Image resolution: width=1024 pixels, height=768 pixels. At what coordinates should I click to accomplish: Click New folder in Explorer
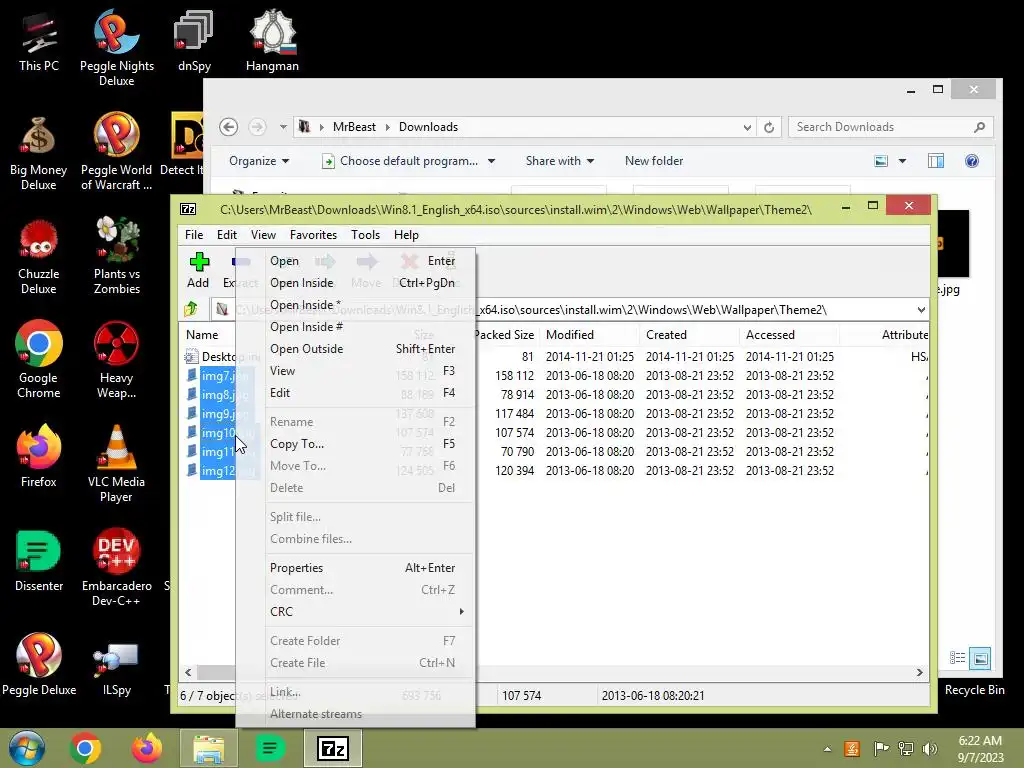tap(654, 161)
